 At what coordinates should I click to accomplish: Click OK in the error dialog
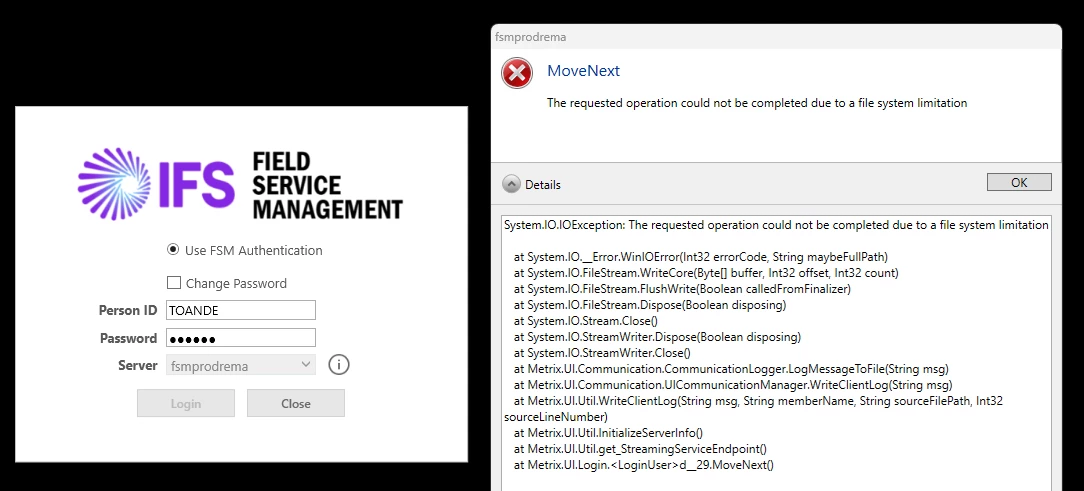click(1020, 182)
